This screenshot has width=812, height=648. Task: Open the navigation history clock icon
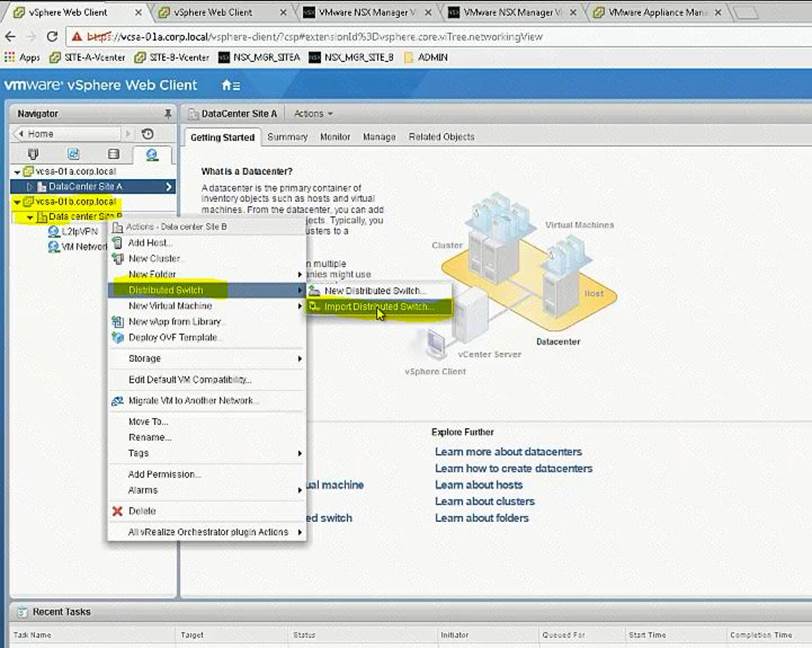tap(148, 134)
